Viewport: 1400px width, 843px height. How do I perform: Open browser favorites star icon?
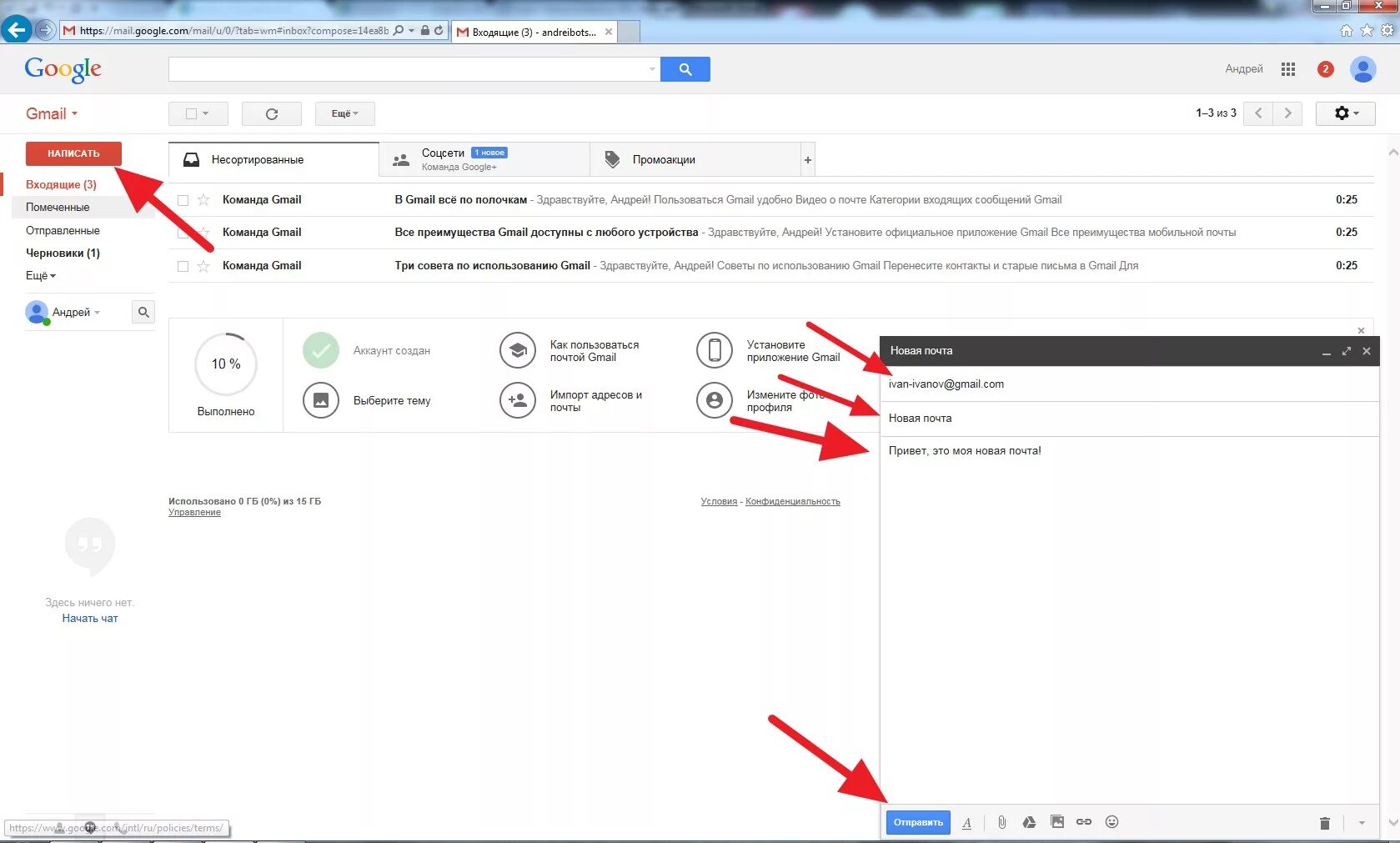point(1367,31)
